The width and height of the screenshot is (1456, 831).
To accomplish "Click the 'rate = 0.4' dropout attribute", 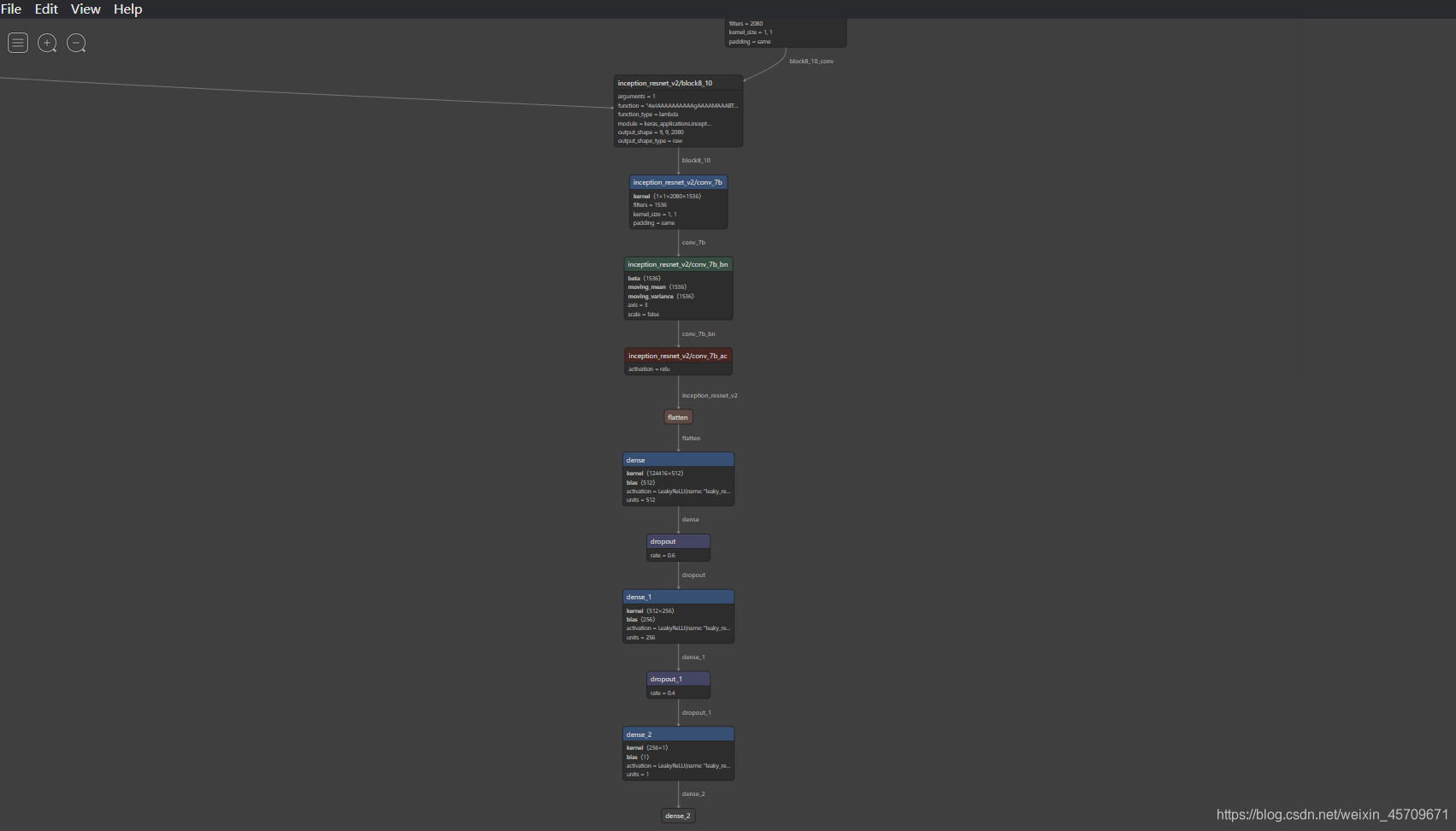I will 663,693.
